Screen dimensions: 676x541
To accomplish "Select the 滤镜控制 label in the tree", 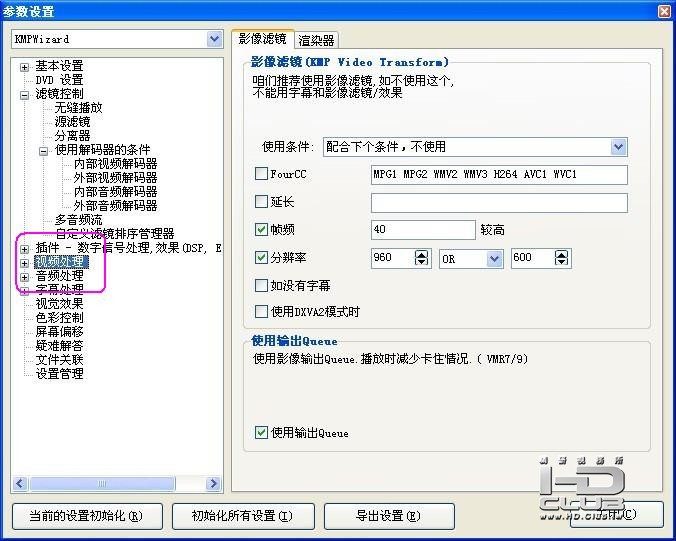I will 59,94.
